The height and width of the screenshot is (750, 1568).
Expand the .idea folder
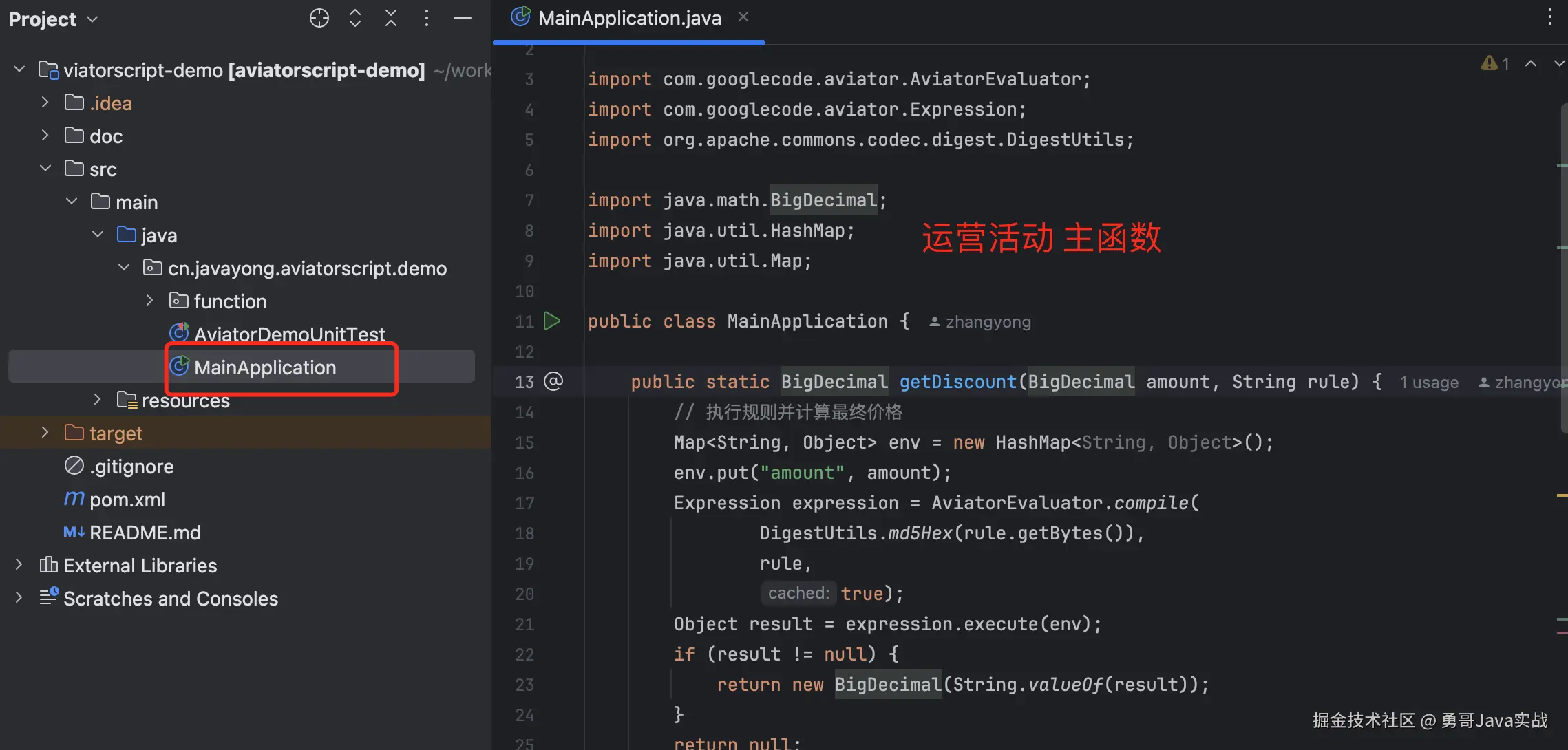[45, 103]
